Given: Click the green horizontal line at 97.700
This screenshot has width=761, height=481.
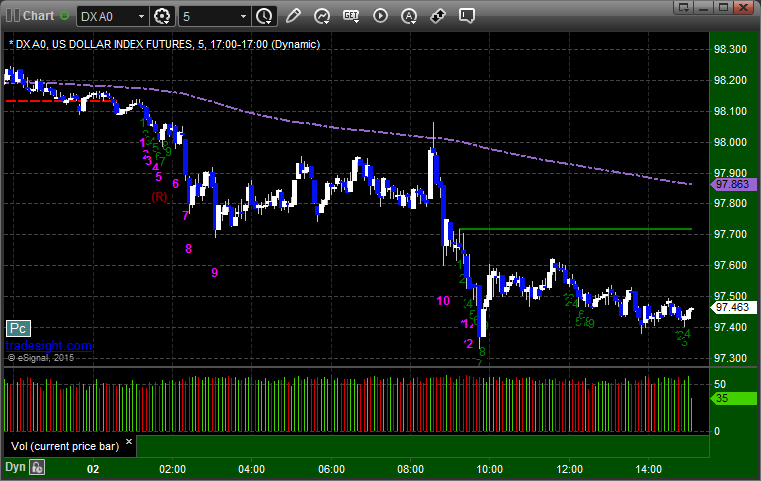Looking at the screenshot, I should pos(575,229).
